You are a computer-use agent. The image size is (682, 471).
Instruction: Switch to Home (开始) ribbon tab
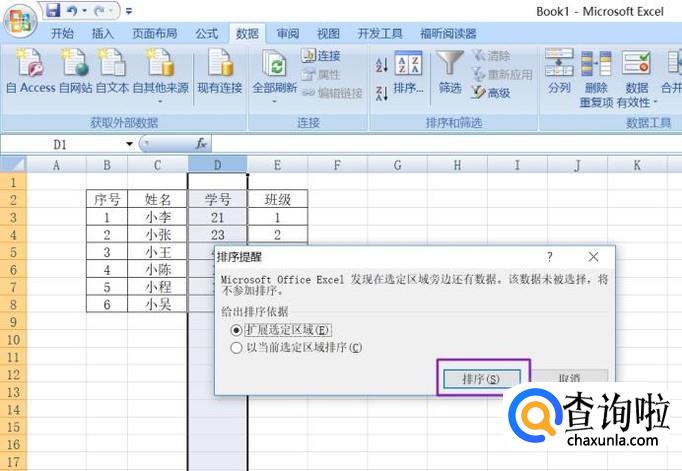click(62, 33)
